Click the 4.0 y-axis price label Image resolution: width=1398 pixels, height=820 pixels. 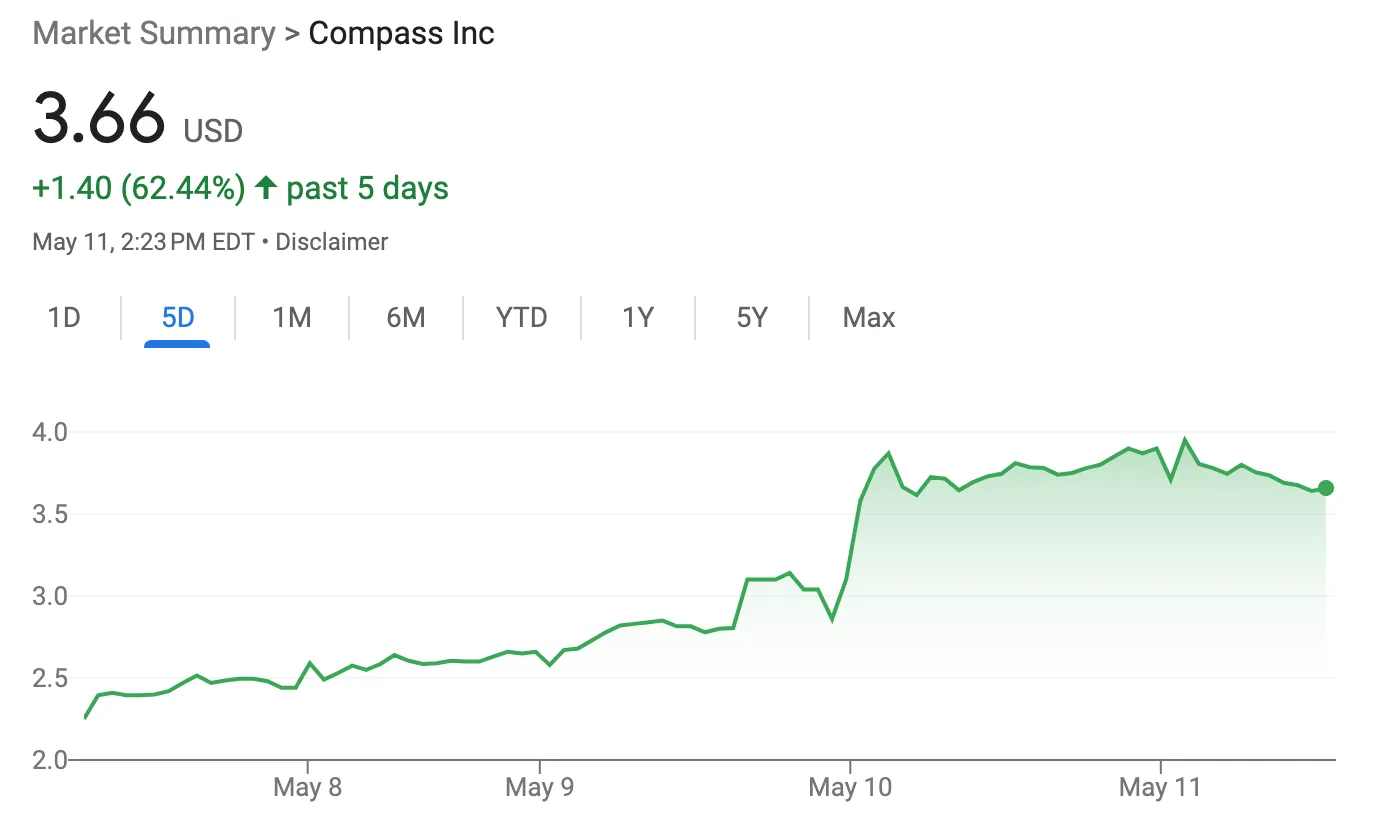pos(50,432)
